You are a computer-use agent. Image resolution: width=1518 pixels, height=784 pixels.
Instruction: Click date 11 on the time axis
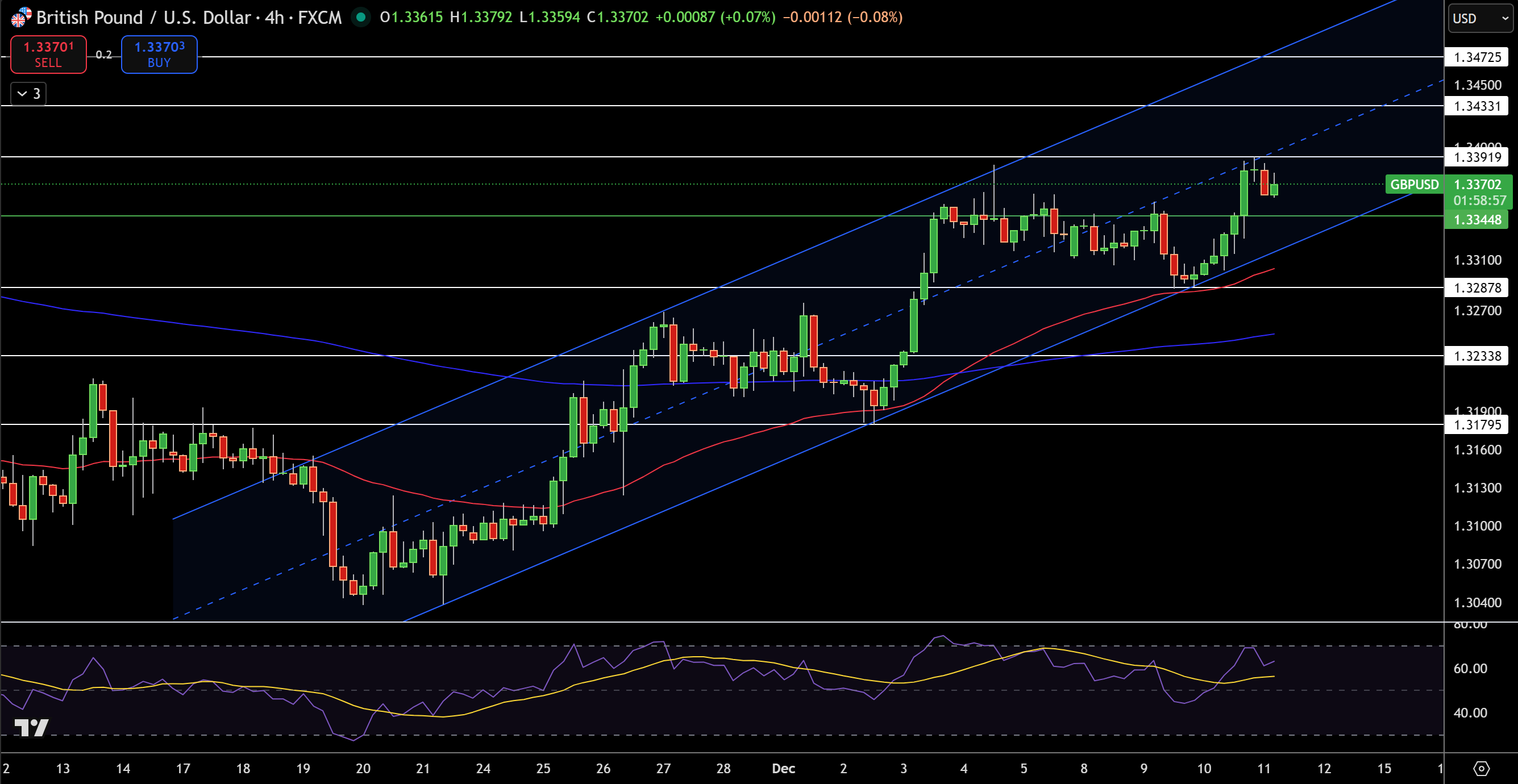[x=1264, y=768]
